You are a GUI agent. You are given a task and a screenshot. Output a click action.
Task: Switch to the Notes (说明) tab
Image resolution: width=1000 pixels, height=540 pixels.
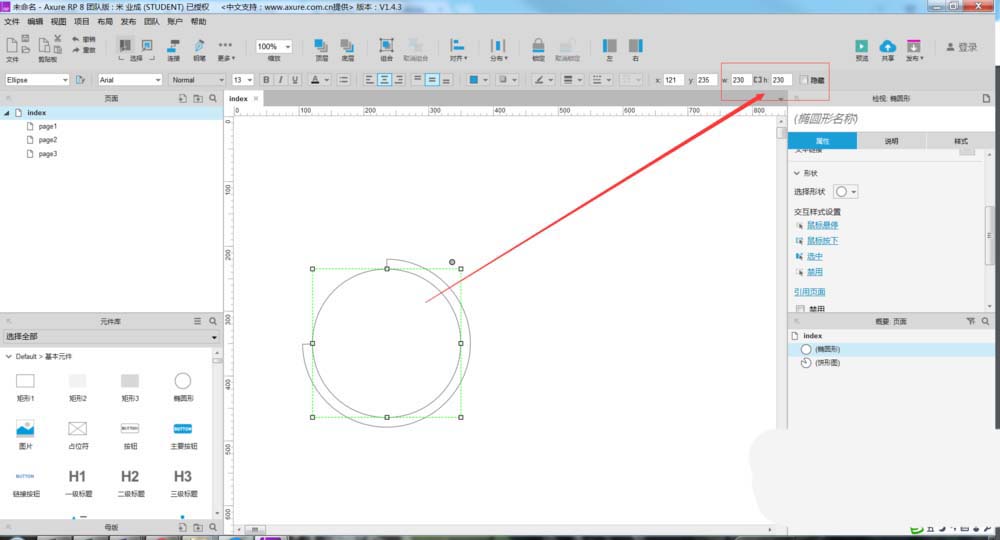pos(891,141)
